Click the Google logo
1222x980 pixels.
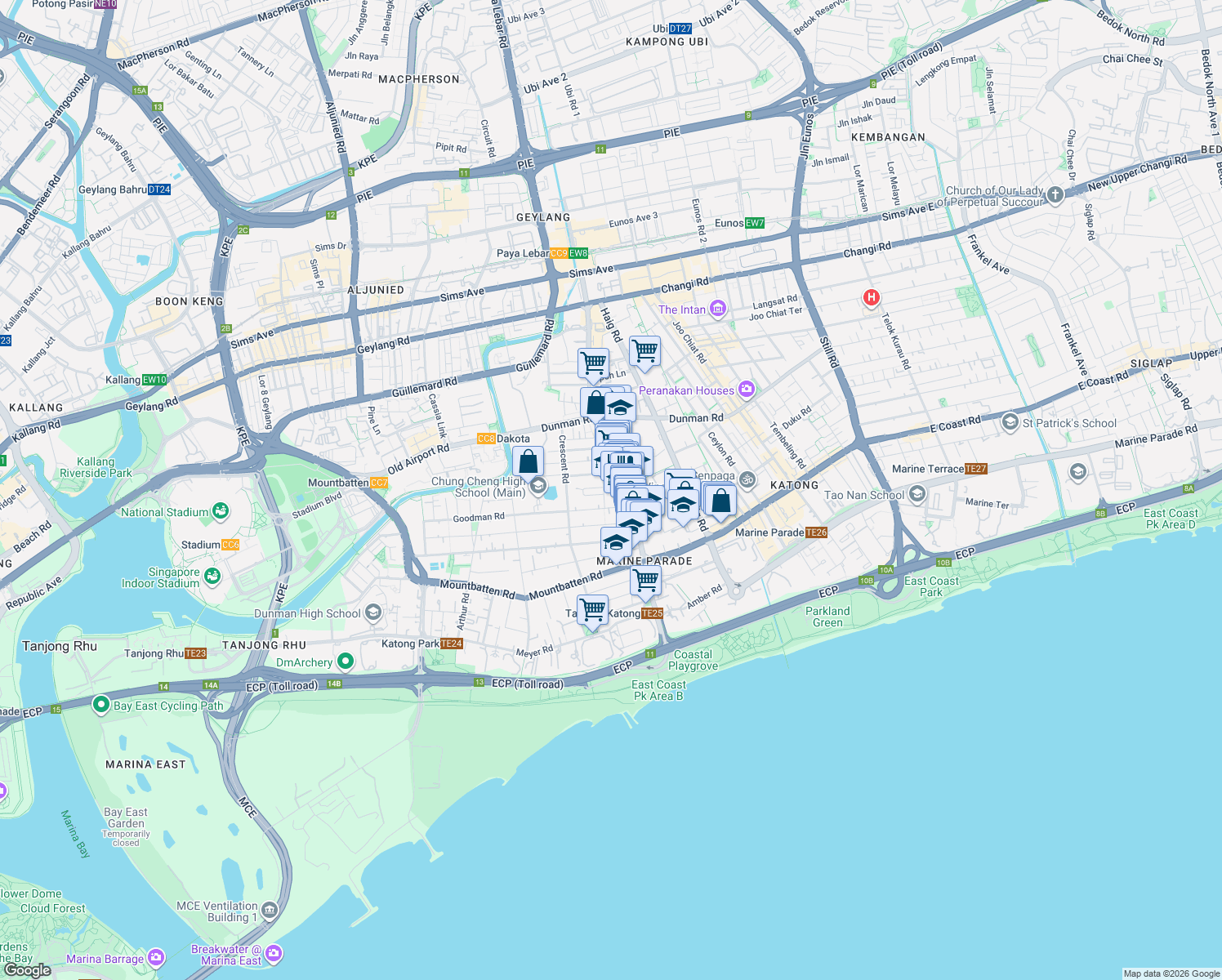27,970
